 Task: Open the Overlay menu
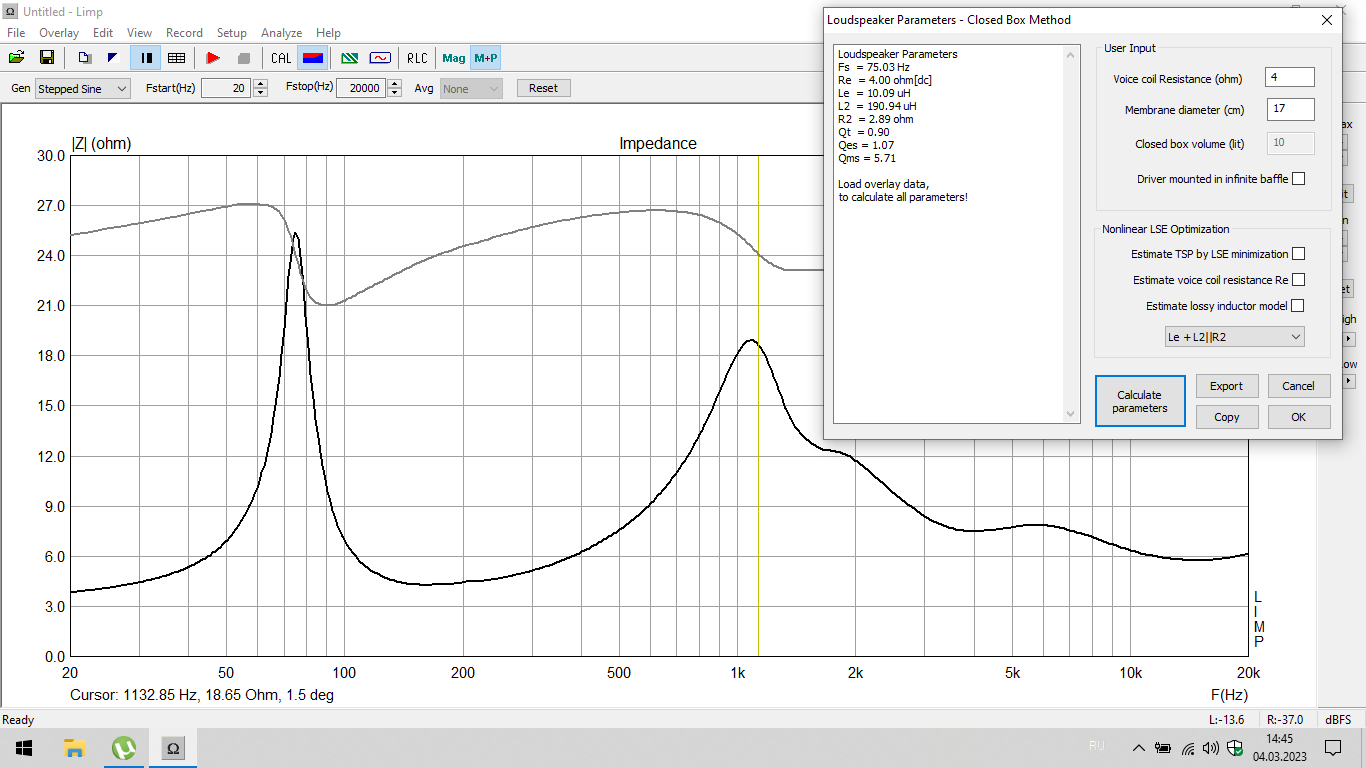pos(59,33)
